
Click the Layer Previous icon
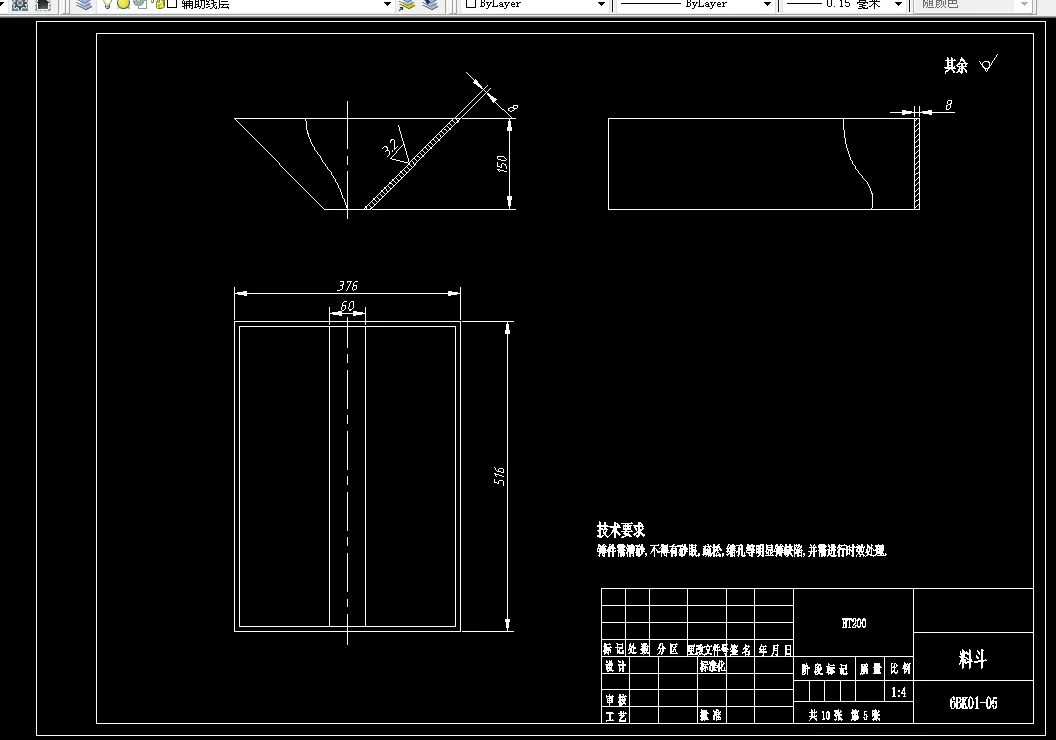[430, 4]
